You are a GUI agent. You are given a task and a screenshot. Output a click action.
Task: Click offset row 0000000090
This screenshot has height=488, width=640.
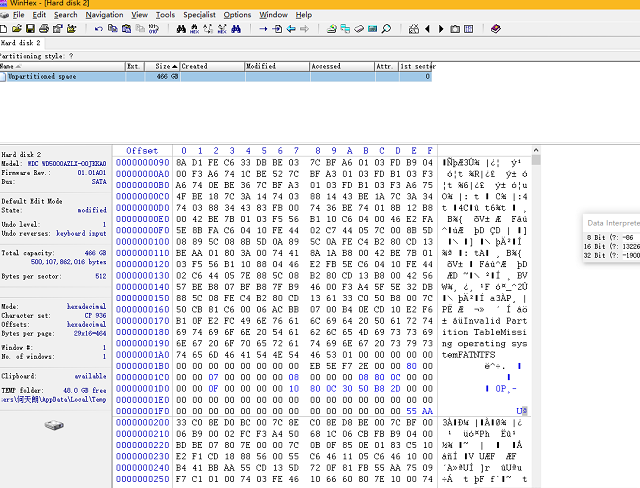[x=142, y=162]
